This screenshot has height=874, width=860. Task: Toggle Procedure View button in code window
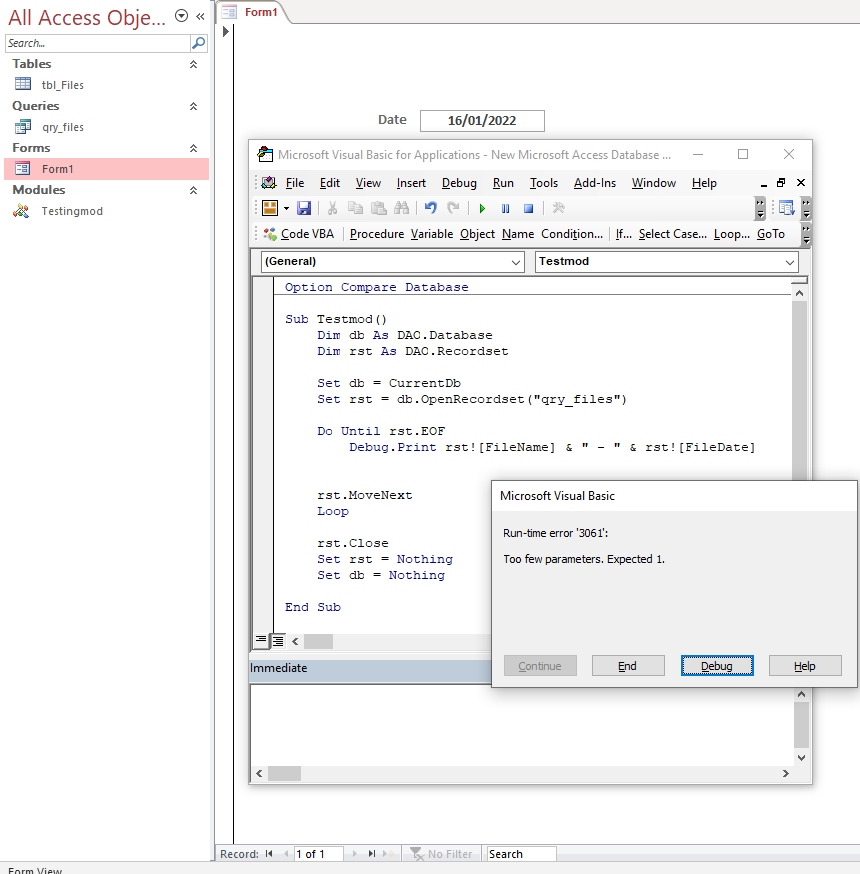(261, 640)
